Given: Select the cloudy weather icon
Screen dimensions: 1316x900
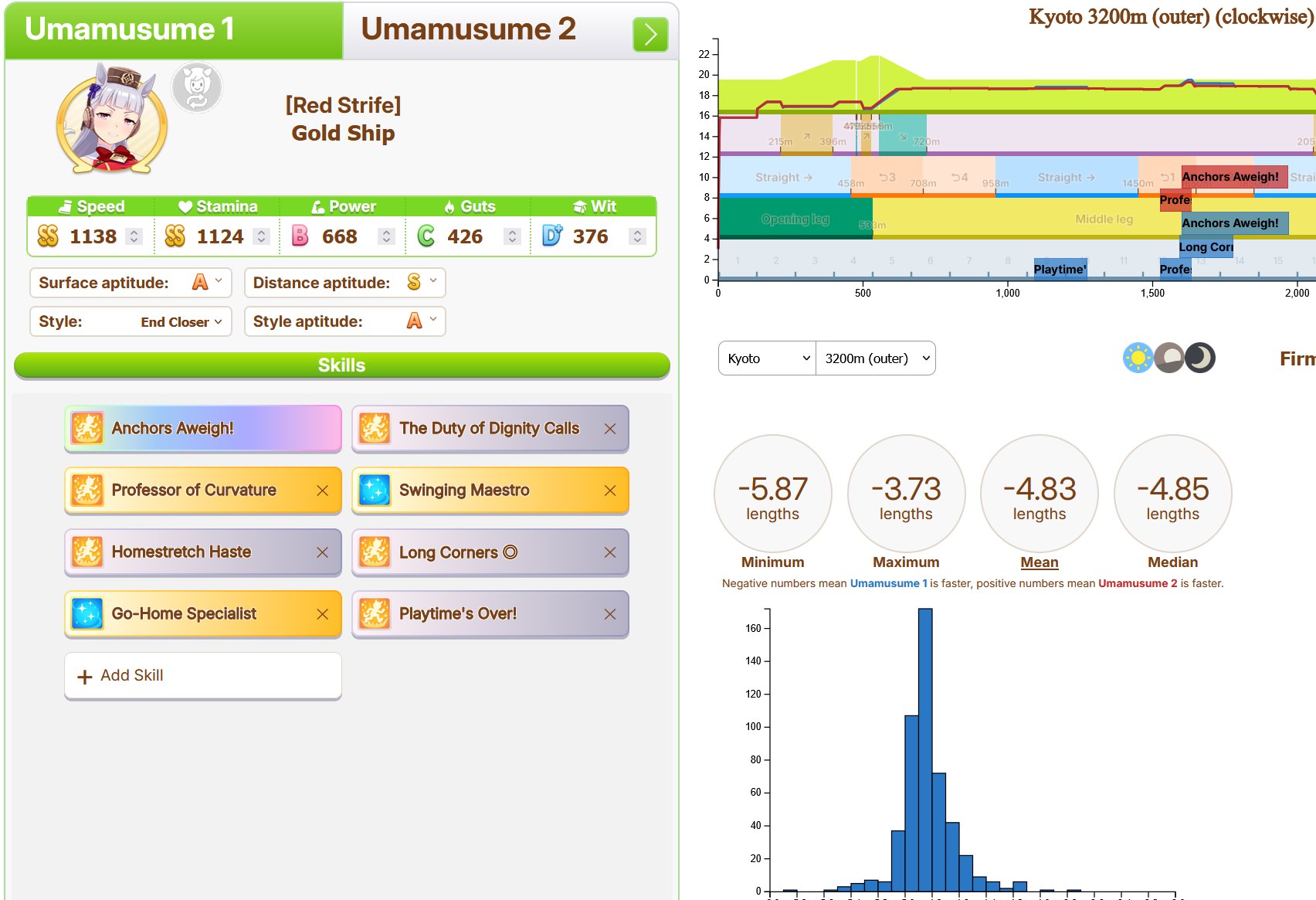Looking at the screenshot, I should [1169, 358].
